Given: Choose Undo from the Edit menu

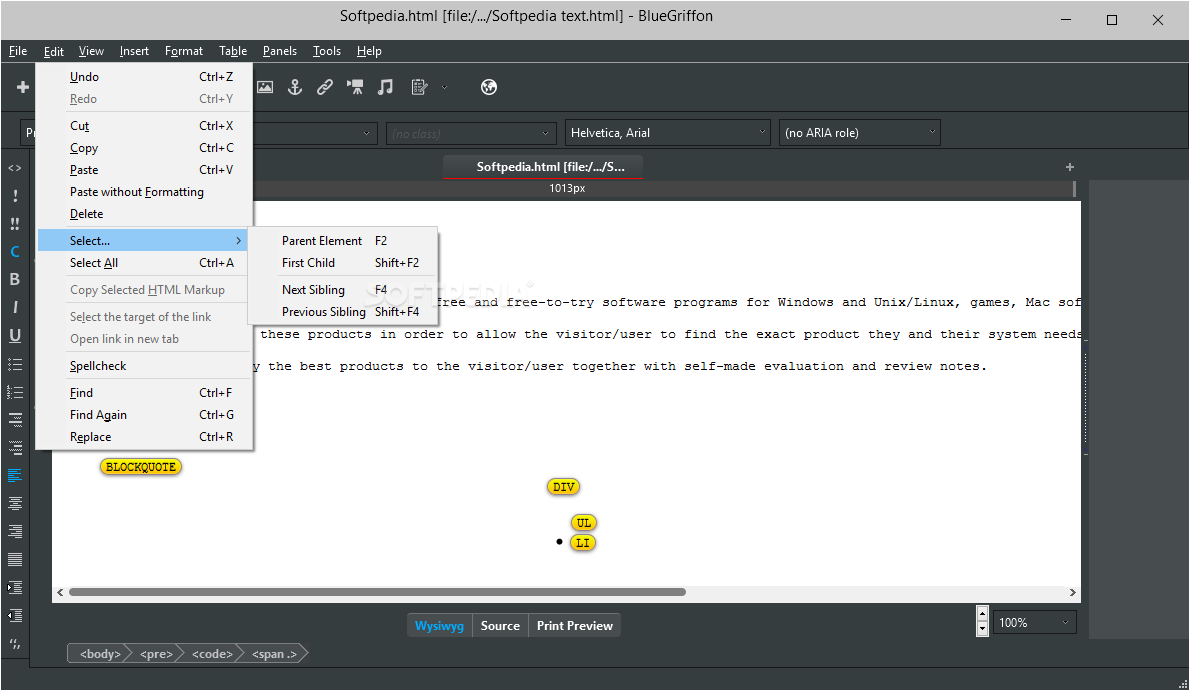Looking at the screenshot, I should click(x=144, y=77).
